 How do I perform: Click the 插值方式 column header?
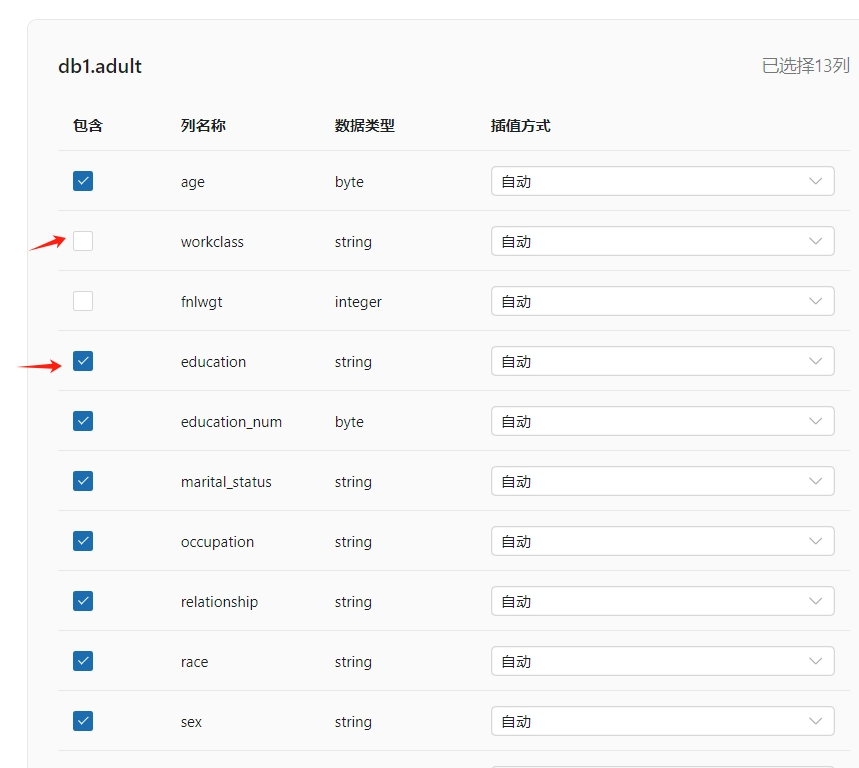point(520,125)
